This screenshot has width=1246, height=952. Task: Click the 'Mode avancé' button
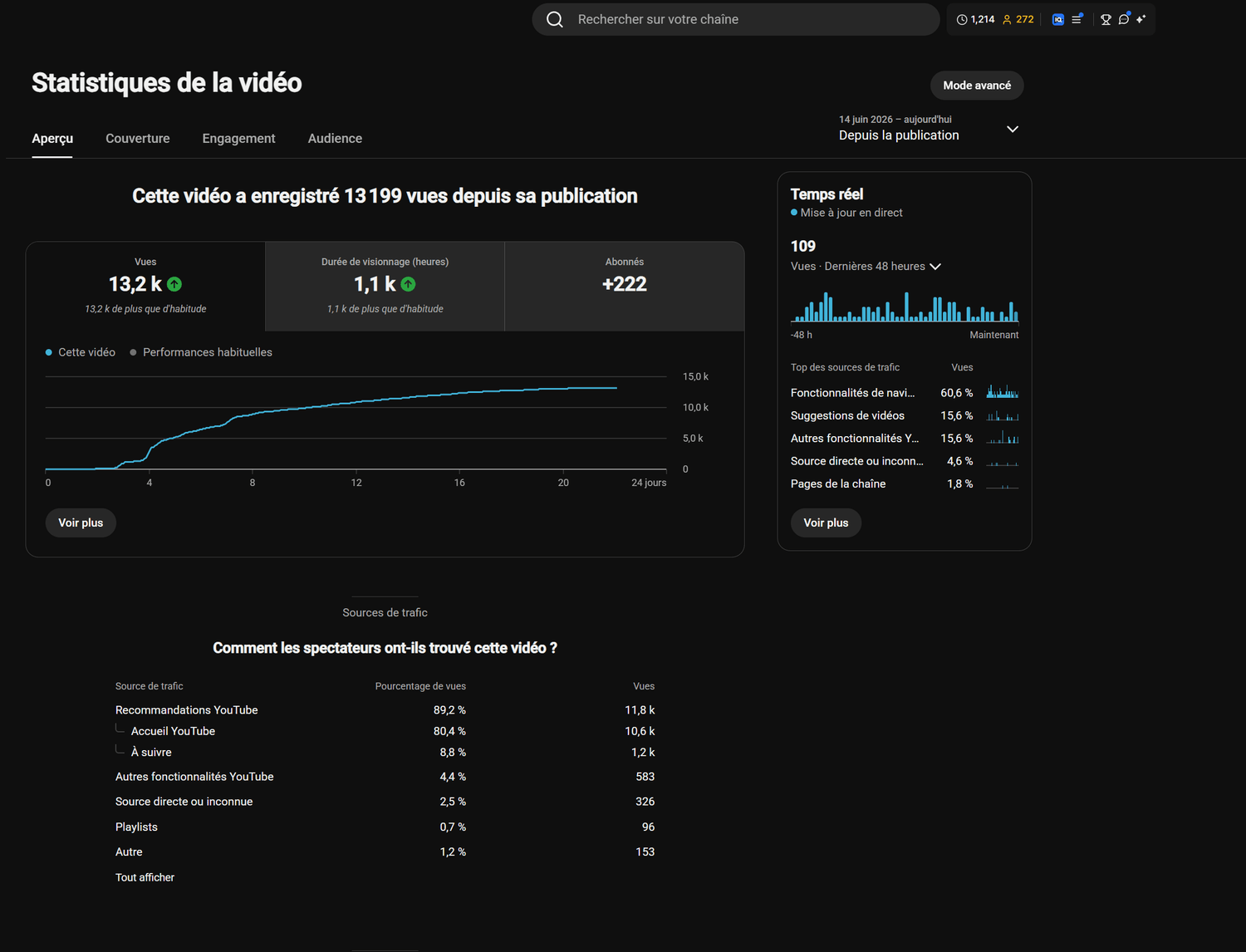click(977, 86)
